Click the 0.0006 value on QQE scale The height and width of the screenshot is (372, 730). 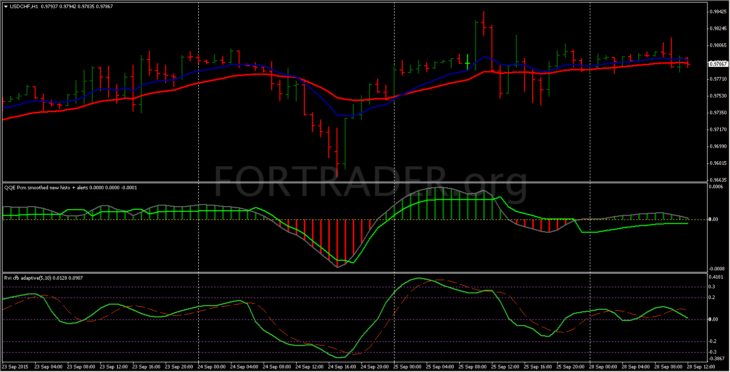coord(715,187)
